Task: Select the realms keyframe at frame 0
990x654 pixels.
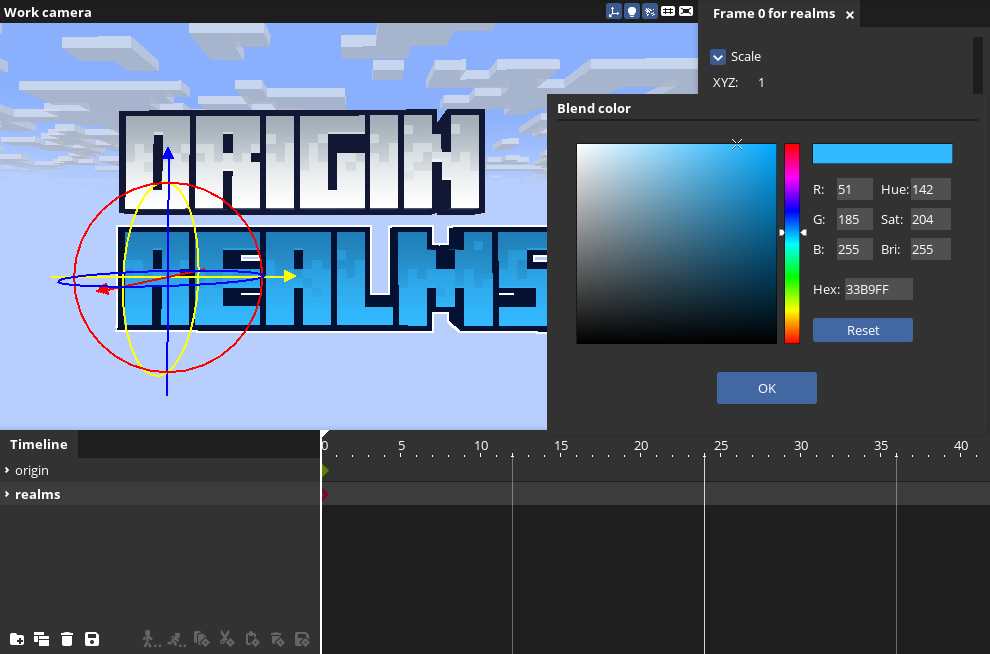Action: pyautogui.click(x=324, y=494)
